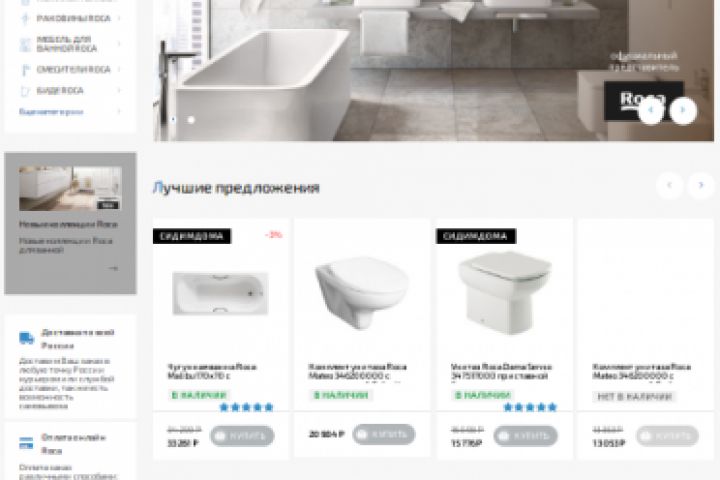Click the bidet icon beside Биде Roca
Image resolution: width=720 pixels, height=480 pixels.
pyautogui.click(x=25, y=91)
